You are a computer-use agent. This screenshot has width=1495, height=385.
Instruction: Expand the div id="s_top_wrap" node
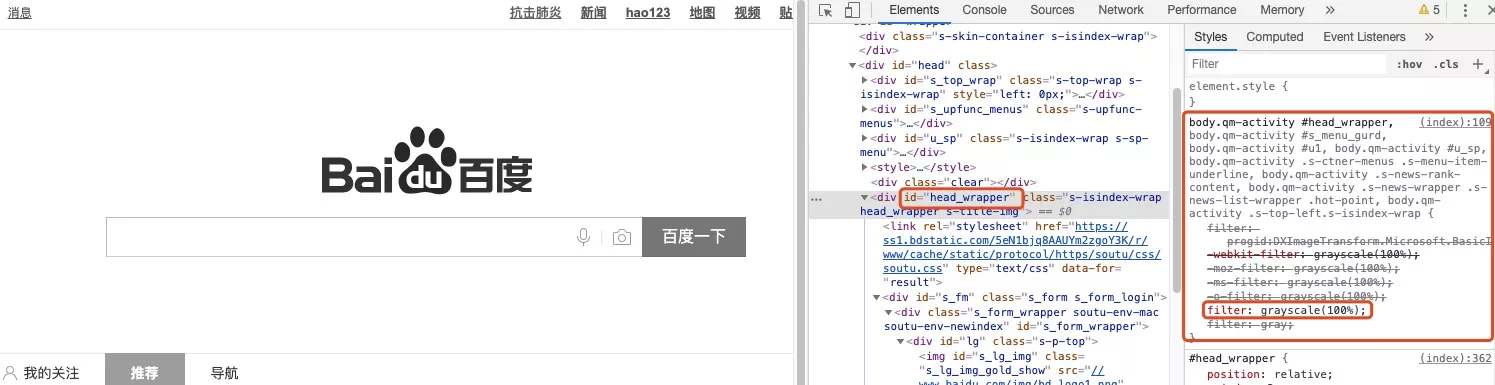(865, 80)
